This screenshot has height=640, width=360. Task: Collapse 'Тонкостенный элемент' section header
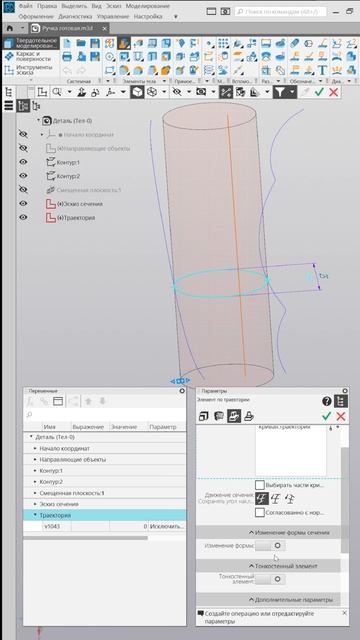tap(269, 566)
